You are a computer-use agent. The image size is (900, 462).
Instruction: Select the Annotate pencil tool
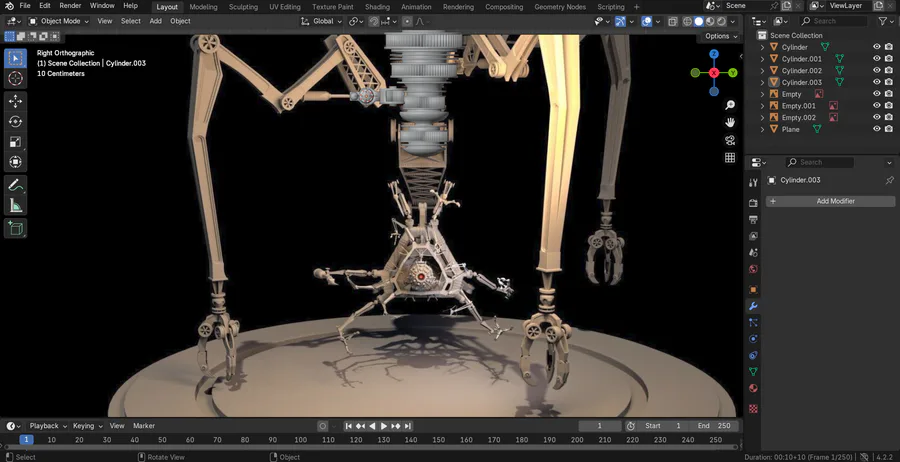pos(16,185)
